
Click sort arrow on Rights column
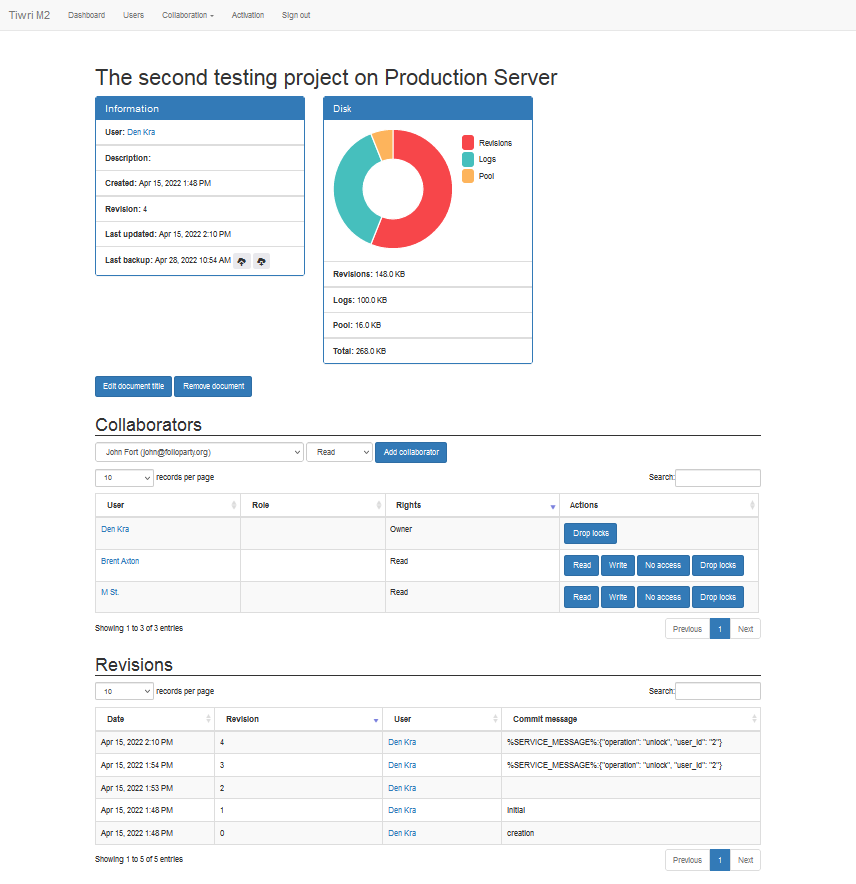[552, 507]
